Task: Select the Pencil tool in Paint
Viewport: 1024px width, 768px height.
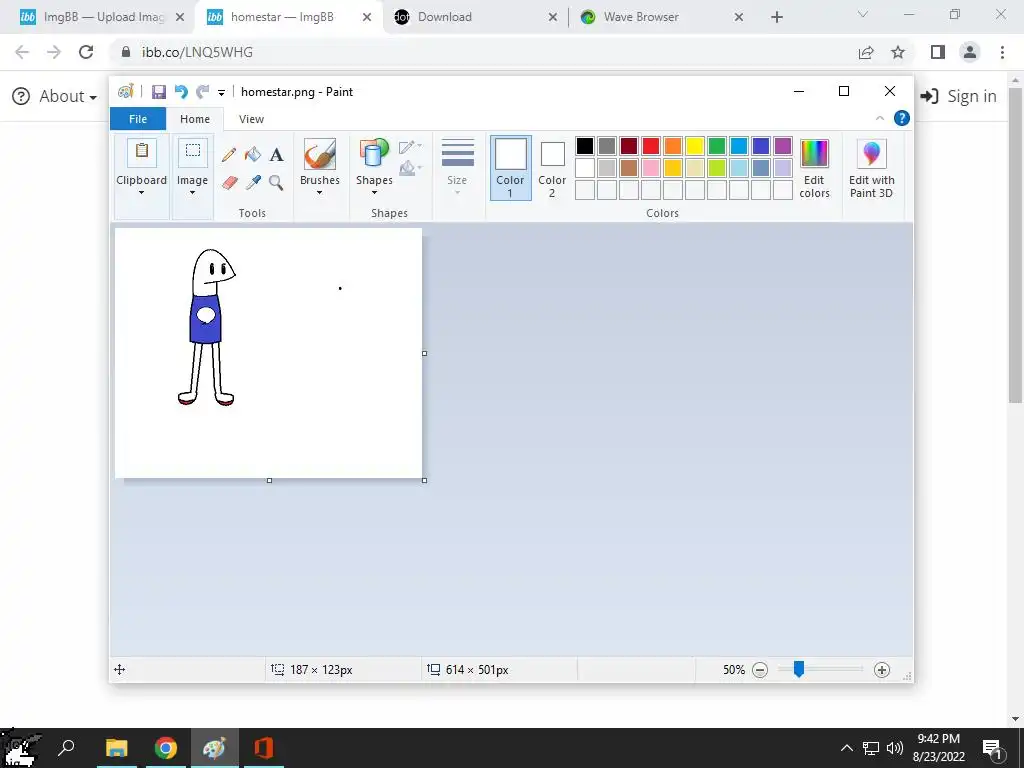Action: pos(229,155)
